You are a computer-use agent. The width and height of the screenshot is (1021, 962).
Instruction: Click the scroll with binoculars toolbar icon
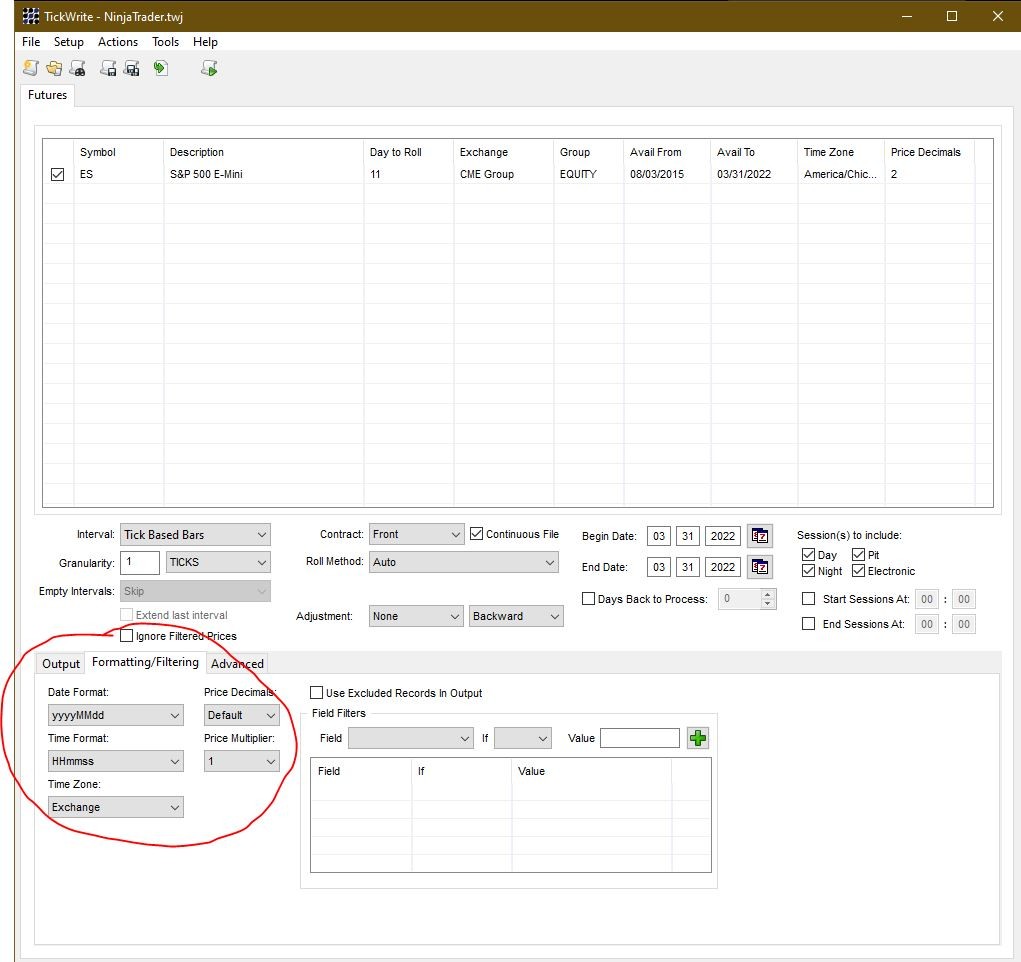click(x=77, y=68)
